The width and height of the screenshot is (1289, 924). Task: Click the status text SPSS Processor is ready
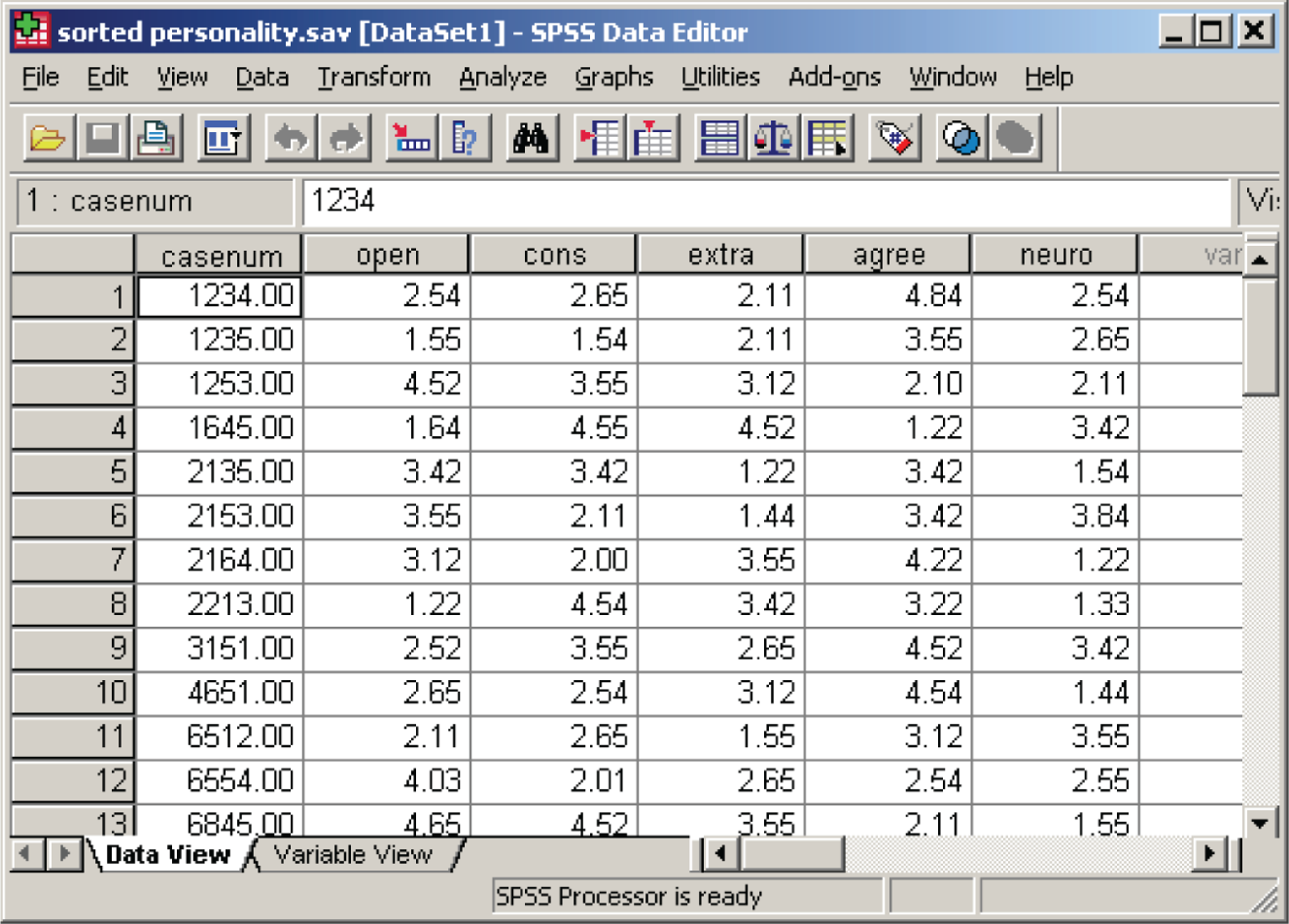tap(629, 896)
